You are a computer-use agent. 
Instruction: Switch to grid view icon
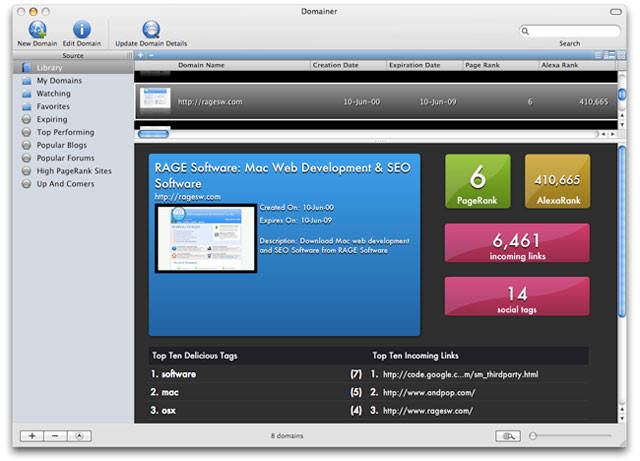click(621, 55)
